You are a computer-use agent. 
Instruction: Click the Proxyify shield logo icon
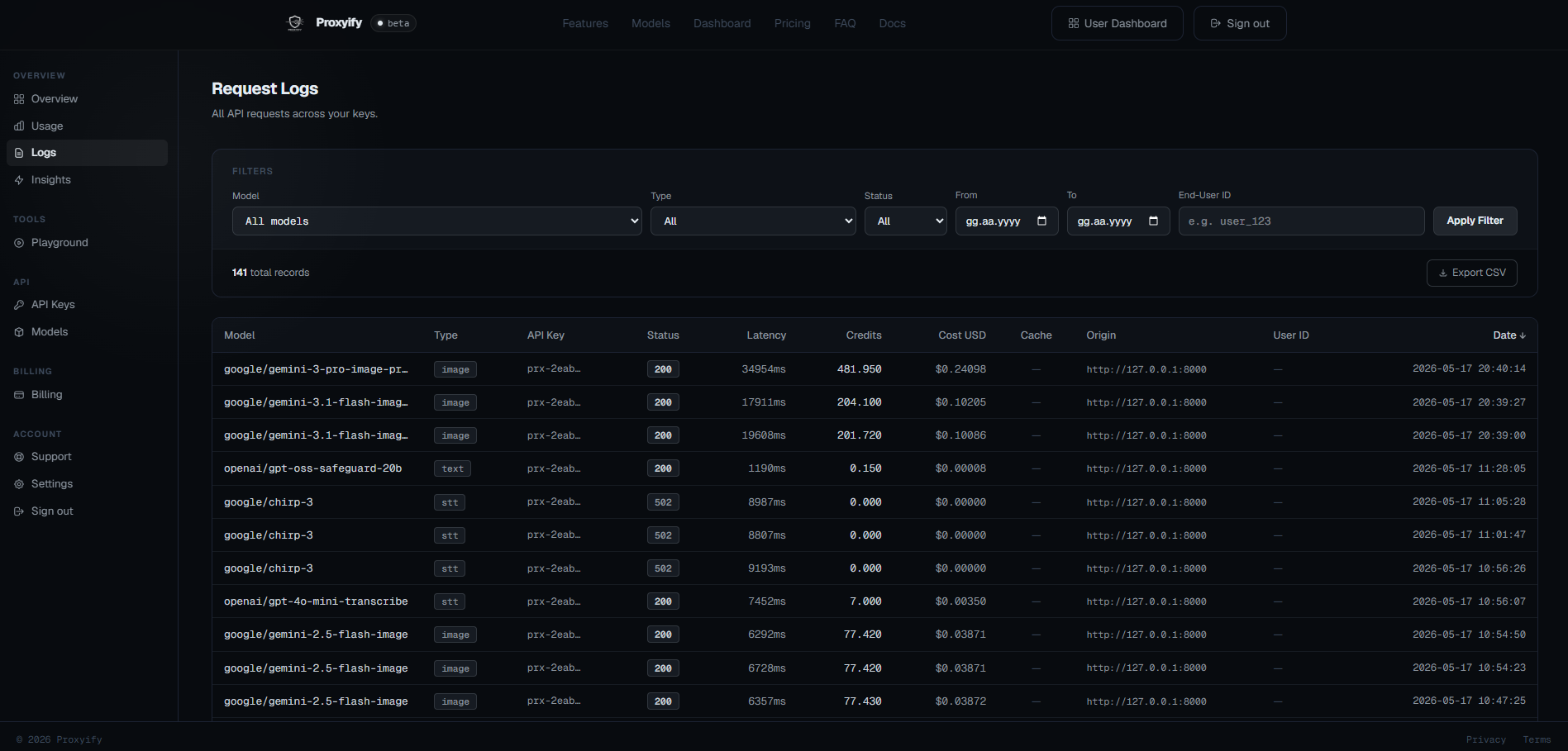(295, 23)
